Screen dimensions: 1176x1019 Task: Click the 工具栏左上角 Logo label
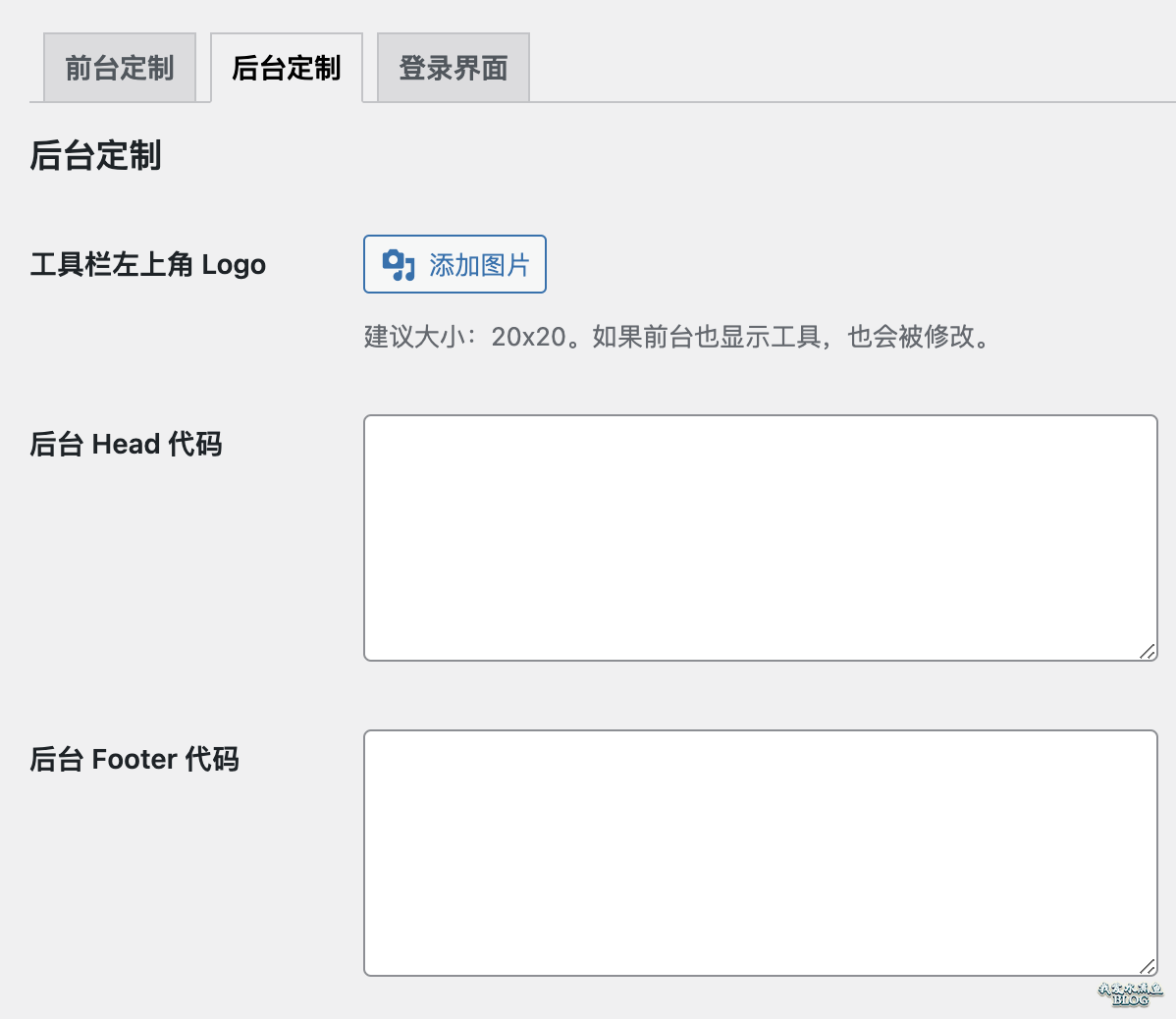click(148, 265)
